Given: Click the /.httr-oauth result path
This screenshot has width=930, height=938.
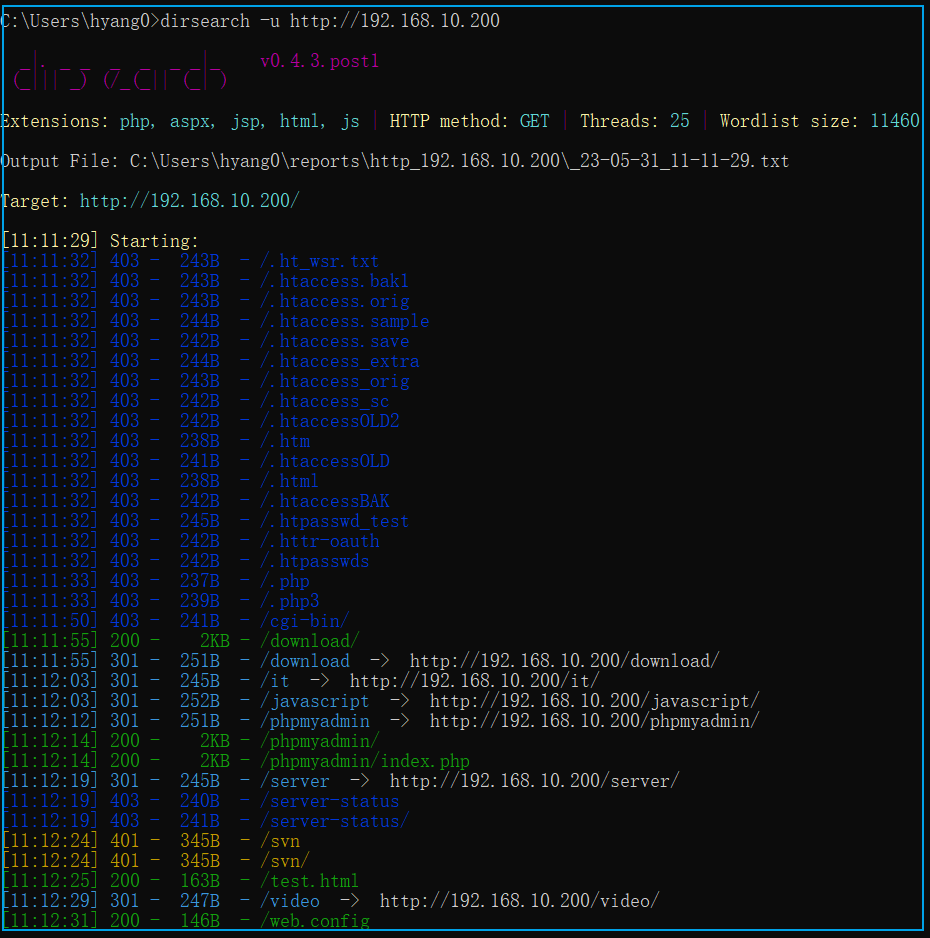Looking at the screenshot, I should [319, 541].
